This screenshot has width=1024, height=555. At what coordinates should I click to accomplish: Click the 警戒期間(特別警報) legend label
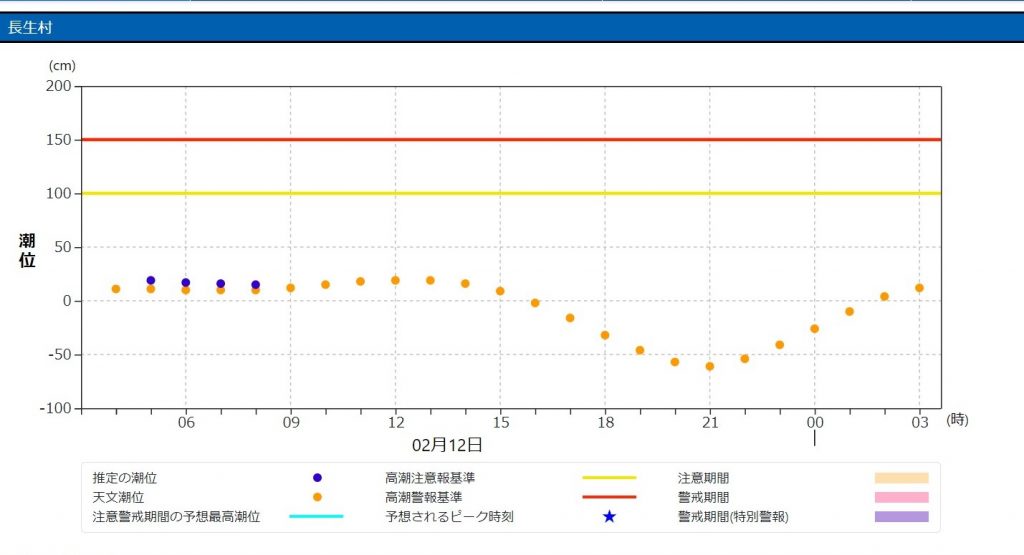click(733, 516)
